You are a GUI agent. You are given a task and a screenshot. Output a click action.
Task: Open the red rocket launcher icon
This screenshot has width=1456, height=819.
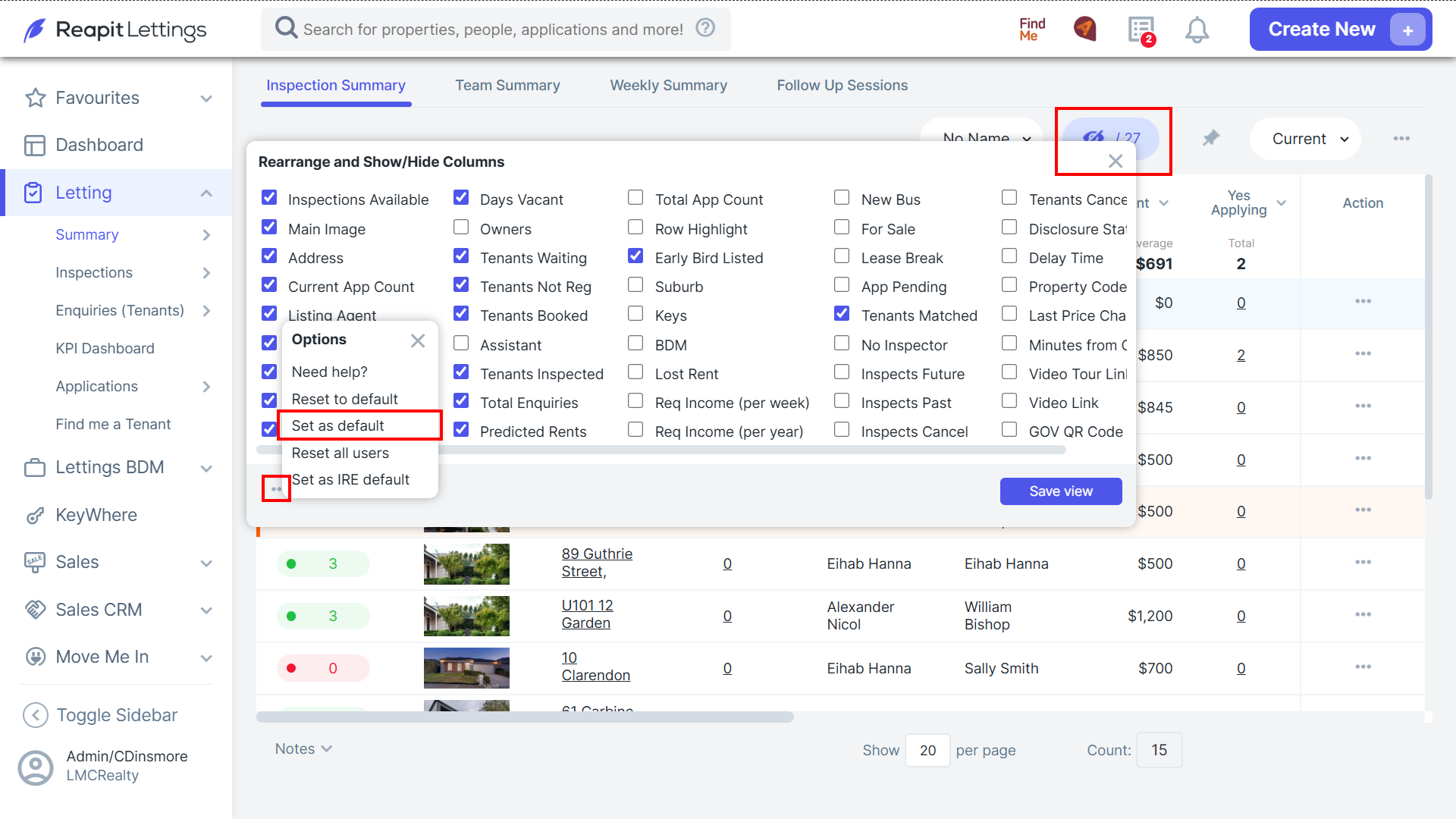[x=1085, y=29]
